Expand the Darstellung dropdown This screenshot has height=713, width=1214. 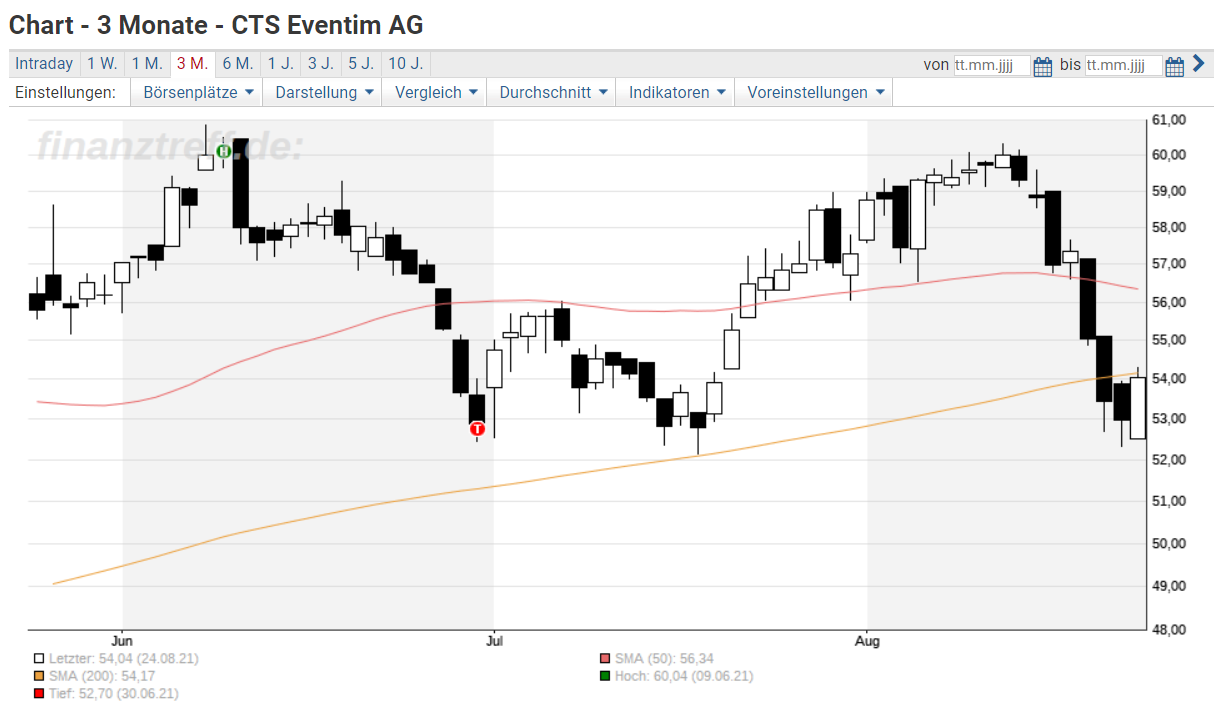coord(325,93)
